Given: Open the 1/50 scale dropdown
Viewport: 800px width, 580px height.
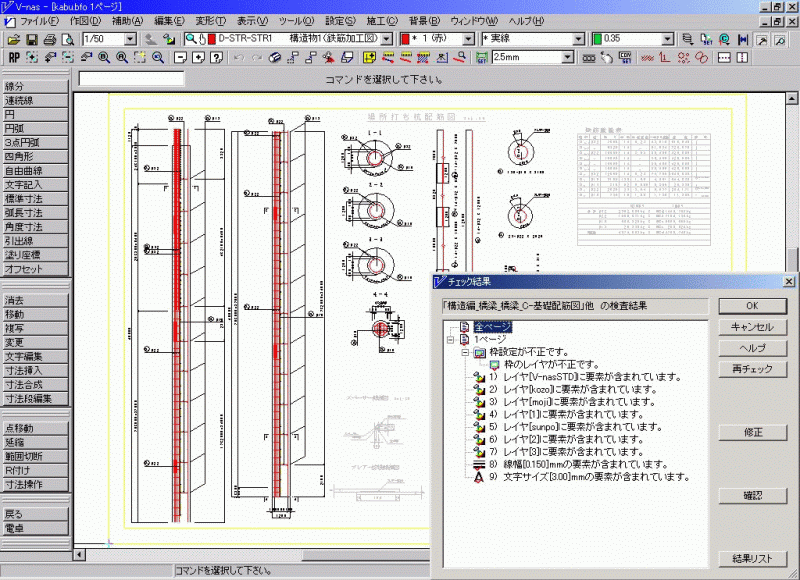Looking at the screenshot, I should (131, 39).
